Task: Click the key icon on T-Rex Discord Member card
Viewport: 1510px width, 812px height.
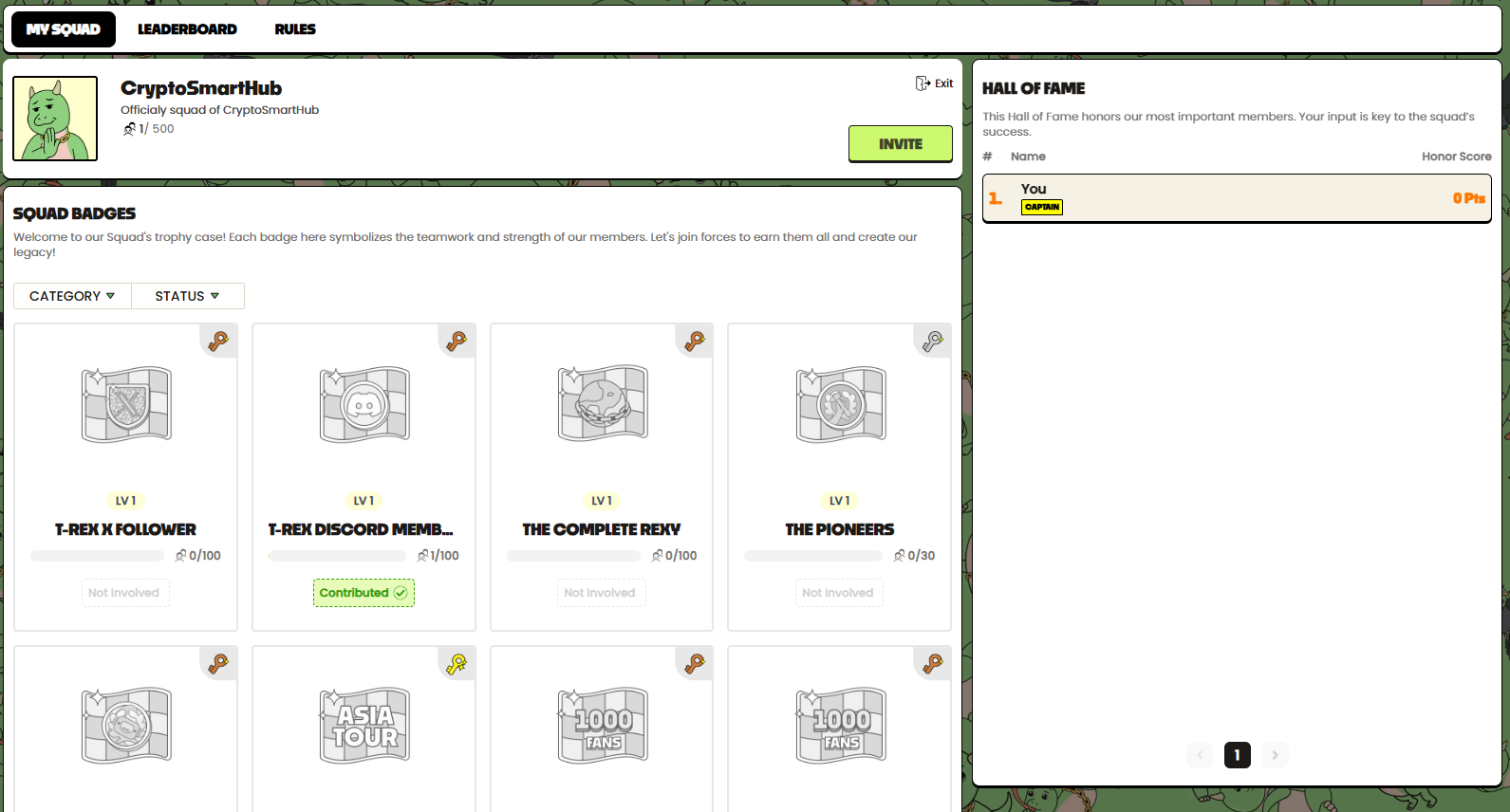Action: [x=457, y=341]
